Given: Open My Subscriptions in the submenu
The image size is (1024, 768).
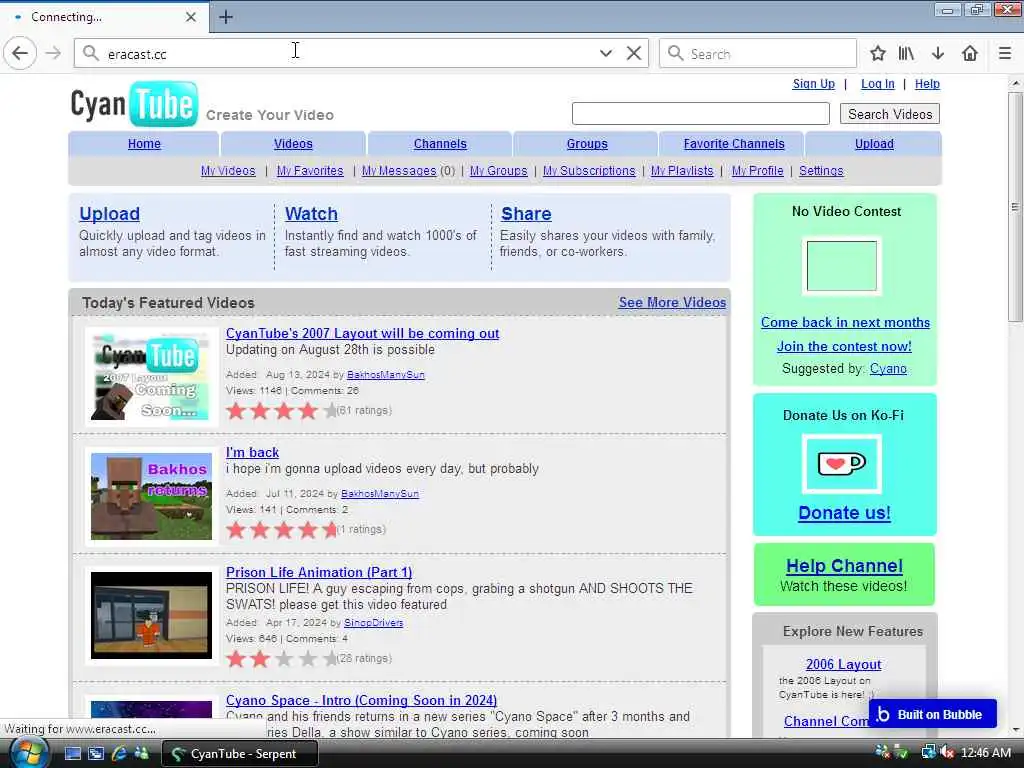Looking at the screenshot, I should 589,170.
